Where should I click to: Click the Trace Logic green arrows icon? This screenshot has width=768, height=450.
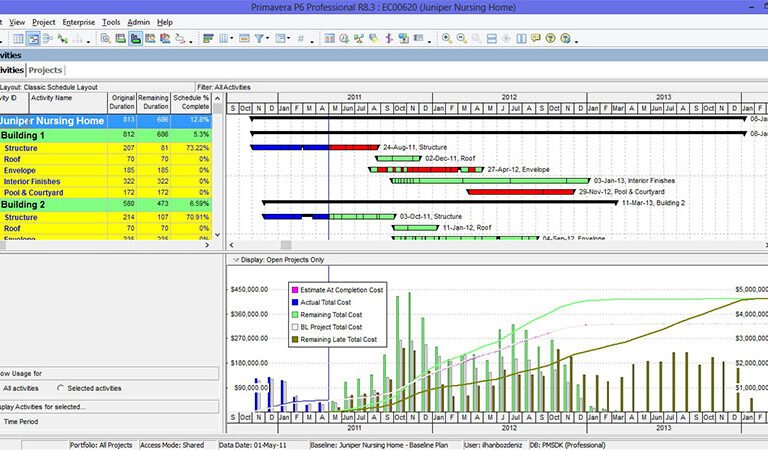[x=63, y=38]
